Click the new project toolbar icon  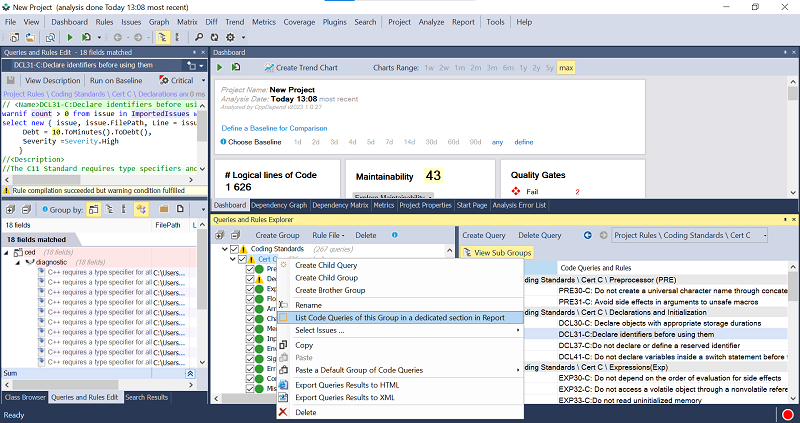14,37
